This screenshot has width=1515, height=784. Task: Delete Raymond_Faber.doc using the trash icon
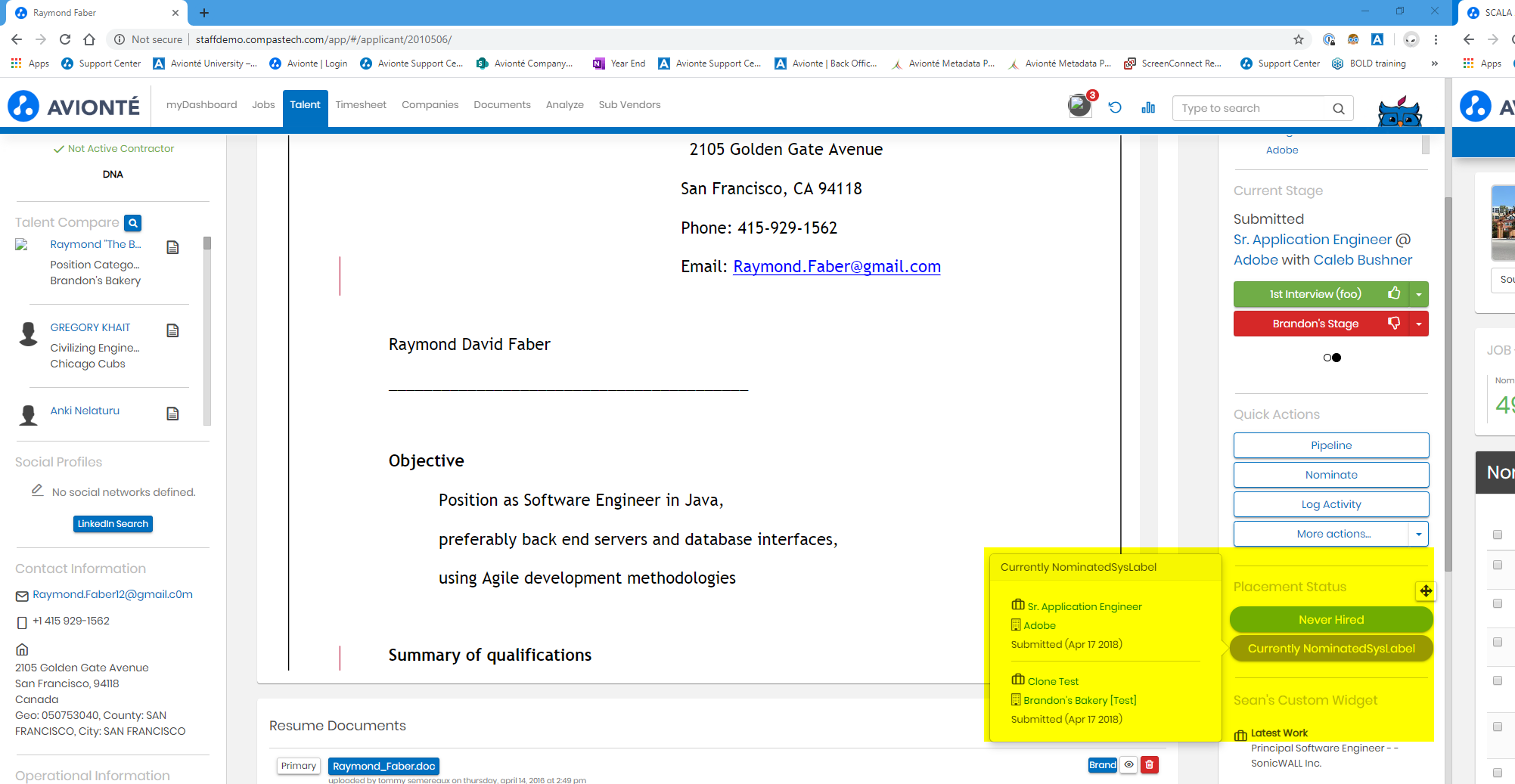tap(1150, 765)
